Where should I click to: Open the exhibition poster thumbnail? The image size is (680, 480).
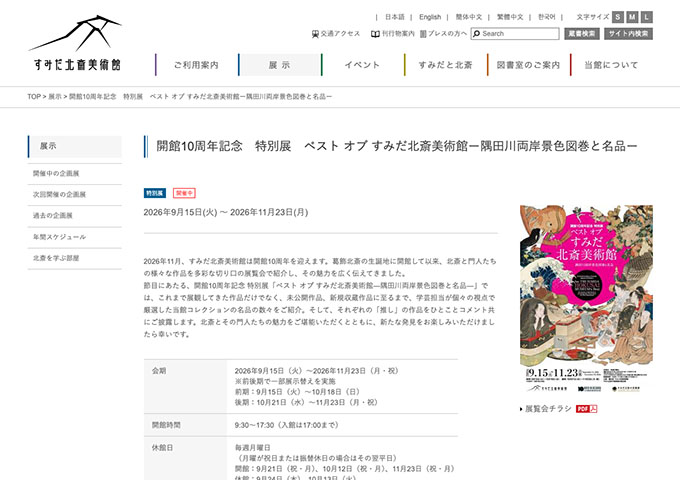(586, 299)
